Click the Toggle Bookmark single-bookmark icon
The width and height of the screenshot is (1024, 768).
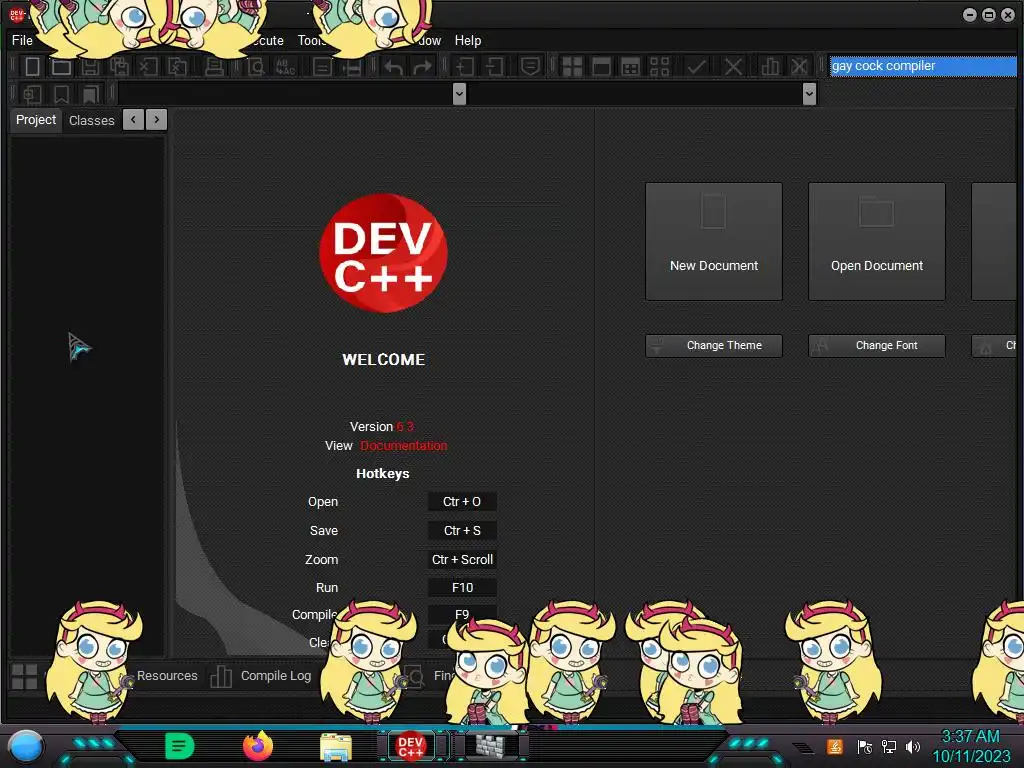pyautogui.click(x=61, y=95)
